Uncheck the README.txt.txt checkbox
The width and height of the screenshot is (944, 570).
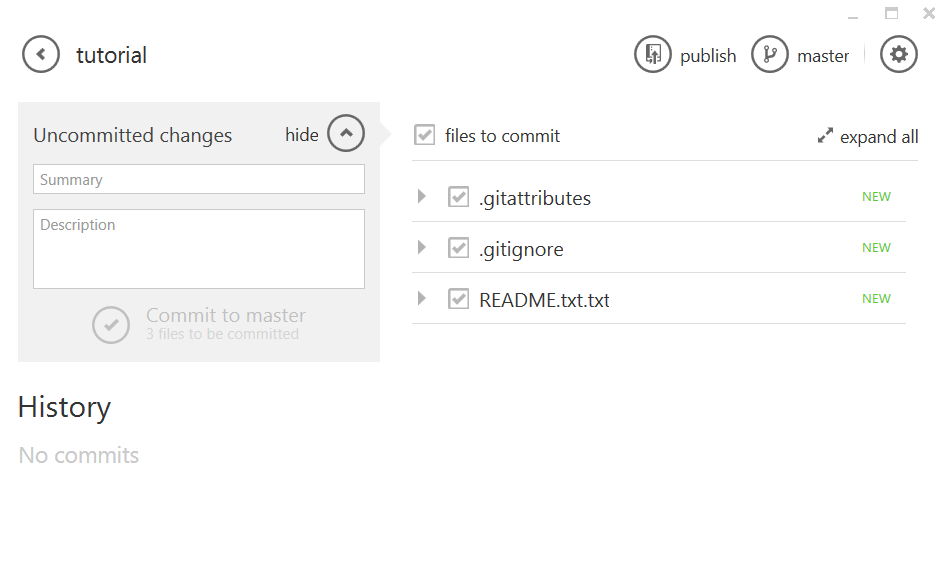[x=459, y=299]
